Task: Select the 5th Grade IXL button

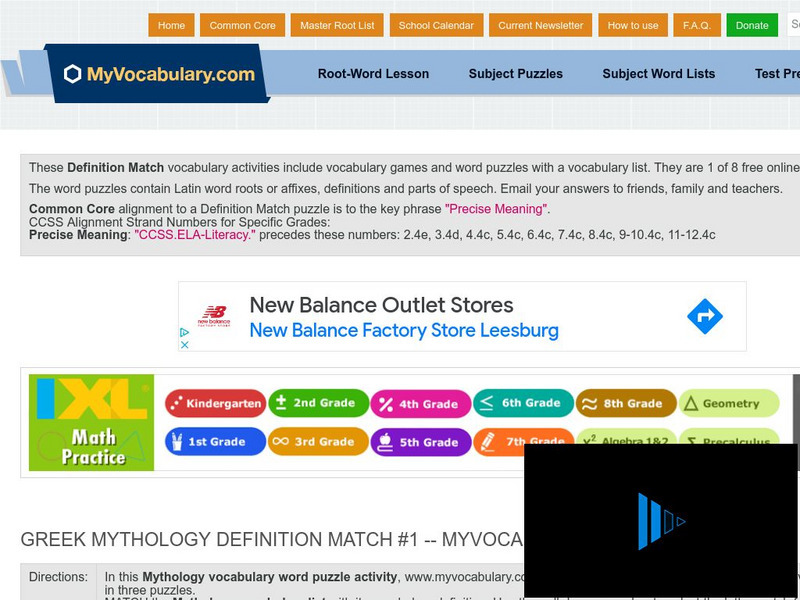Action: (421, 442)
